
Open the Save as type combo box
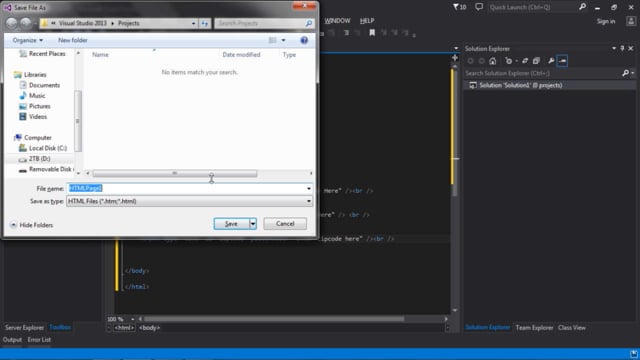pos(189,201)
